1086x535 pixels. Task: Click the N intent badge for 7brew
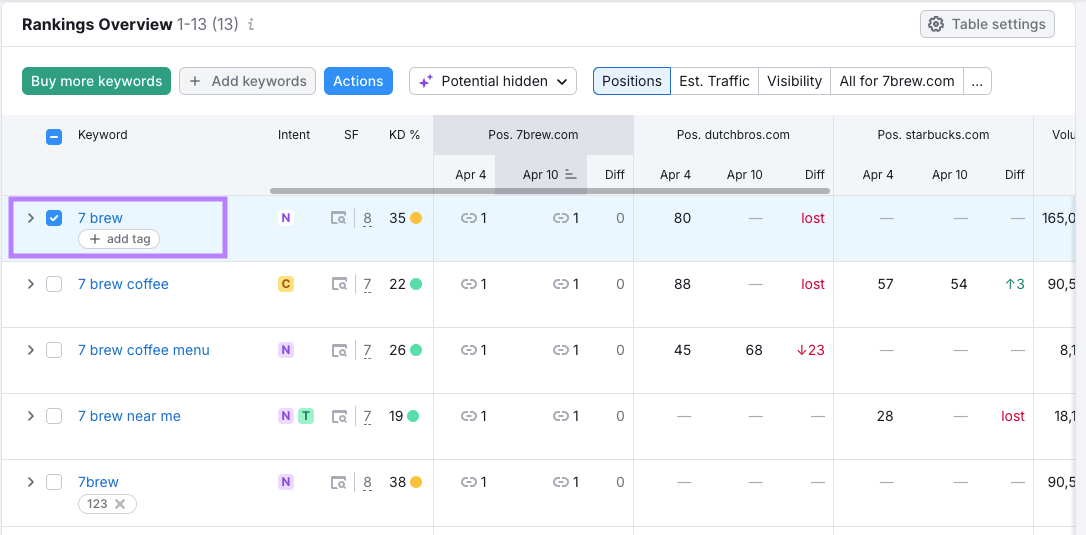[286, 482]
